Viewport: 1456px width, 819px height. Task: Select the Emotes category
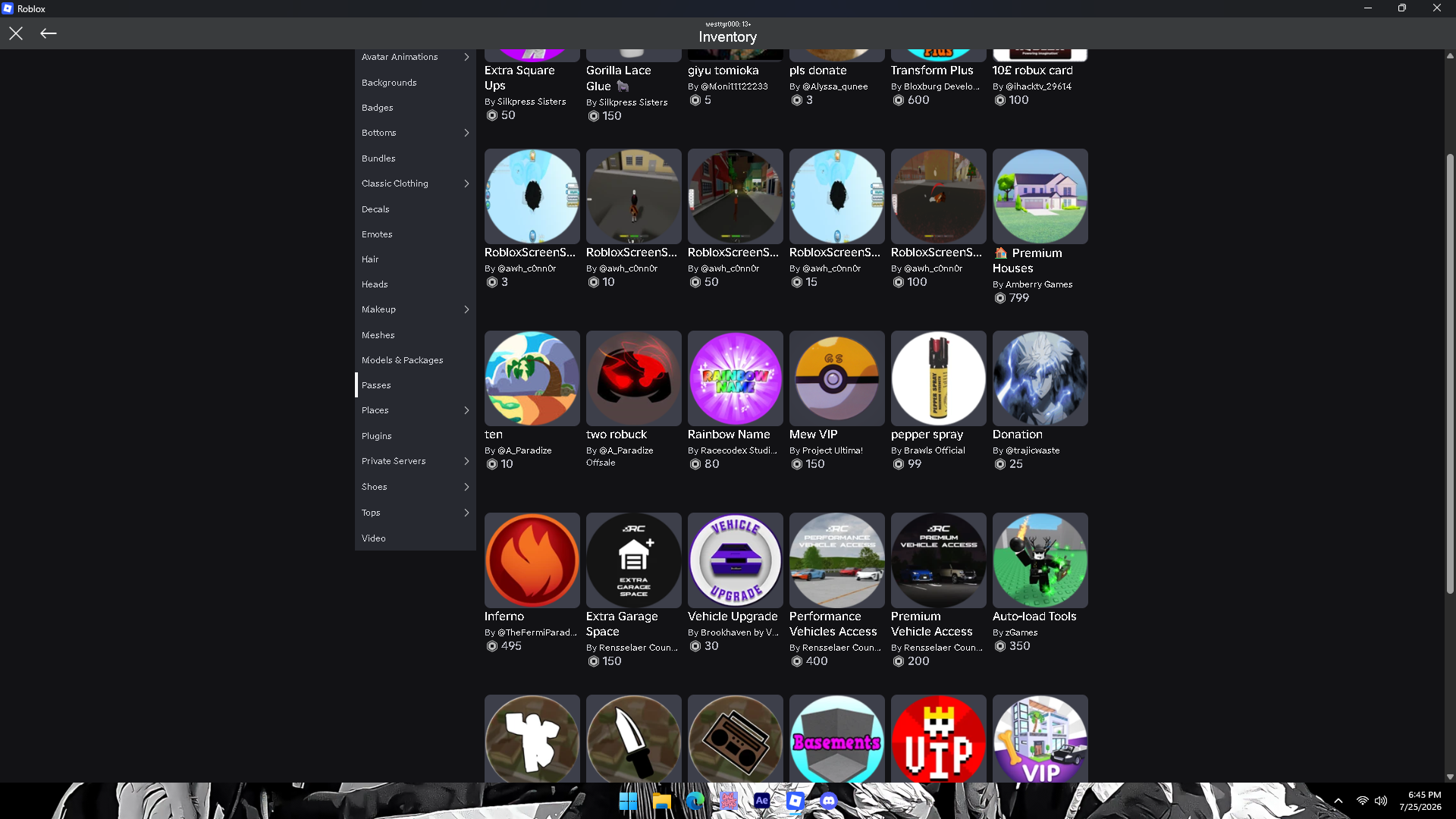coord(415,234)
